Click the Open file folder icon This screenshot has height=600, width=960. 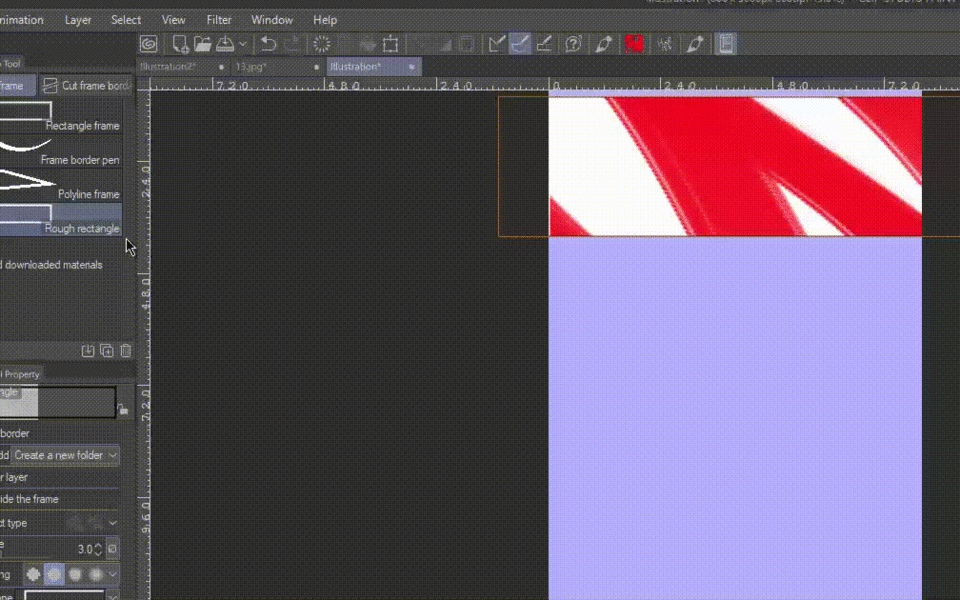[203, 44]
